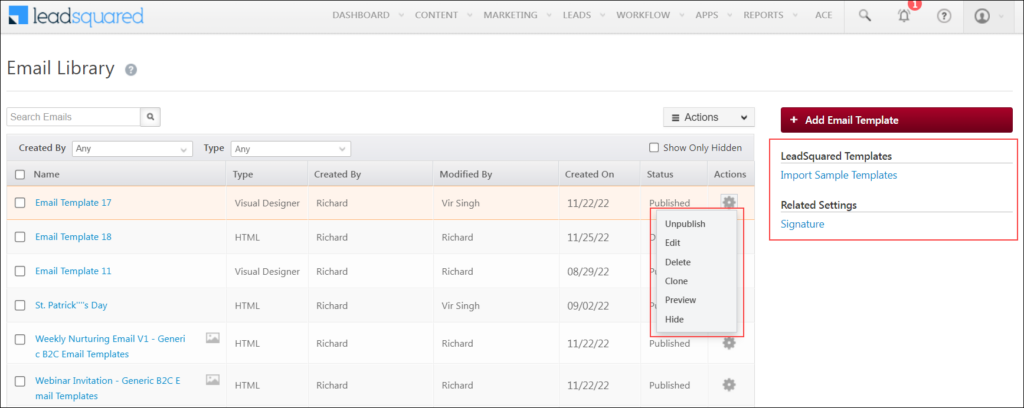Focus the Search Emails input field
The width and height of the screenshot is (1024, 408).
click(x=73, y=117)
